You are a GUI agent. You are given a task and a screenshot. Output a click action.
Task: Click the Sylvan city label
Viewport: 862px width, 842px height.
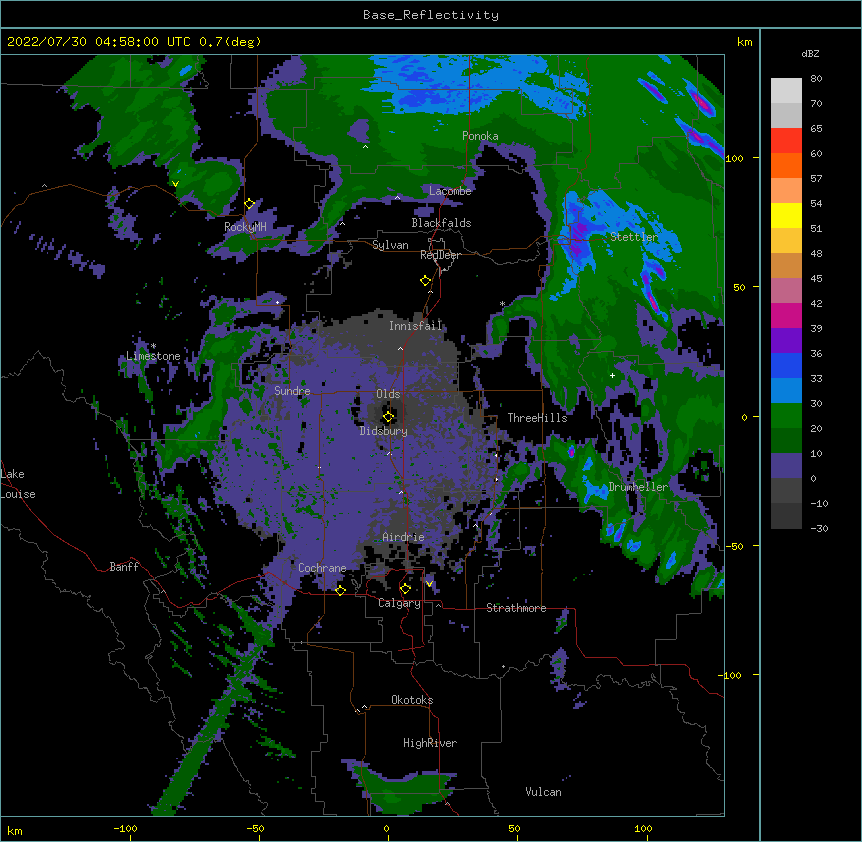coord(390,245)
